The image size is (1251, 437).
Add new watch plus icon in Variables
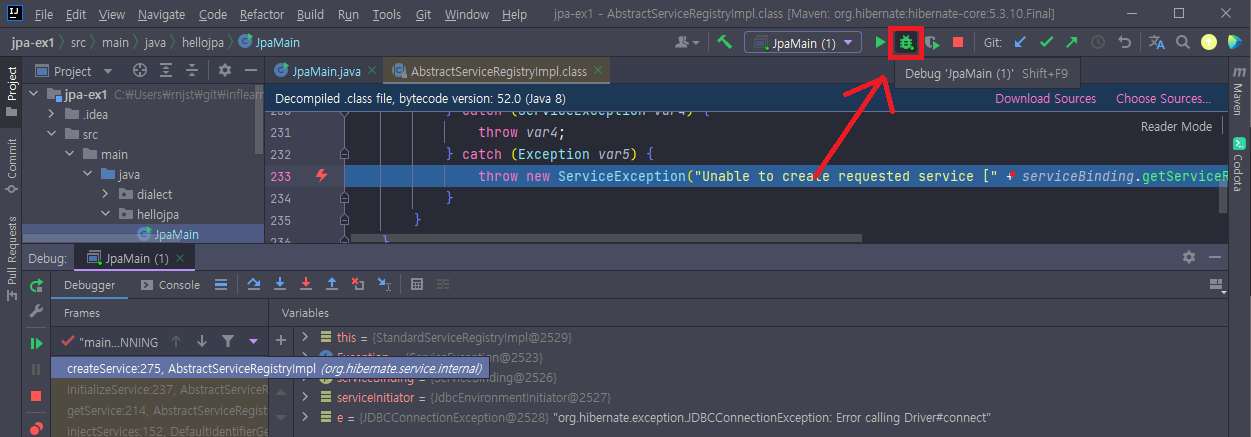click(x=281, y=339)
